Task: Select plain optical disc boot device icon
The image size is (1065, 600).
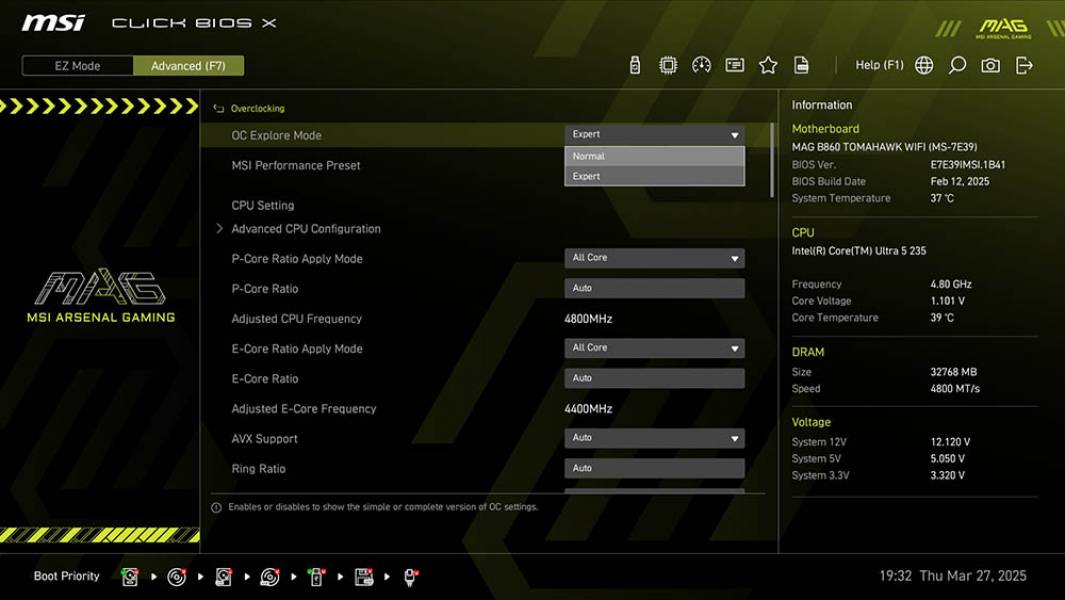Action: click(x=177, y=577)
